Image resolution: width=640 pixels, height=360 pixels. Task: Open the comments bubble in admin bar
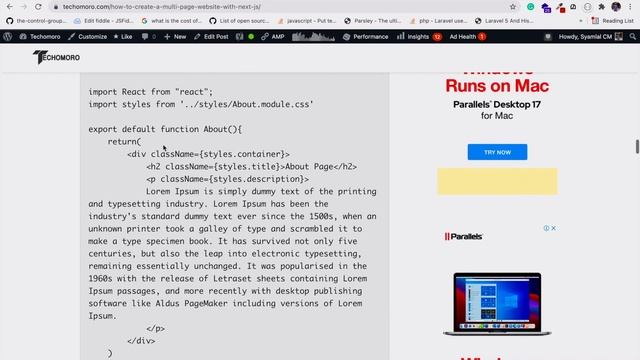coord(149,36)
